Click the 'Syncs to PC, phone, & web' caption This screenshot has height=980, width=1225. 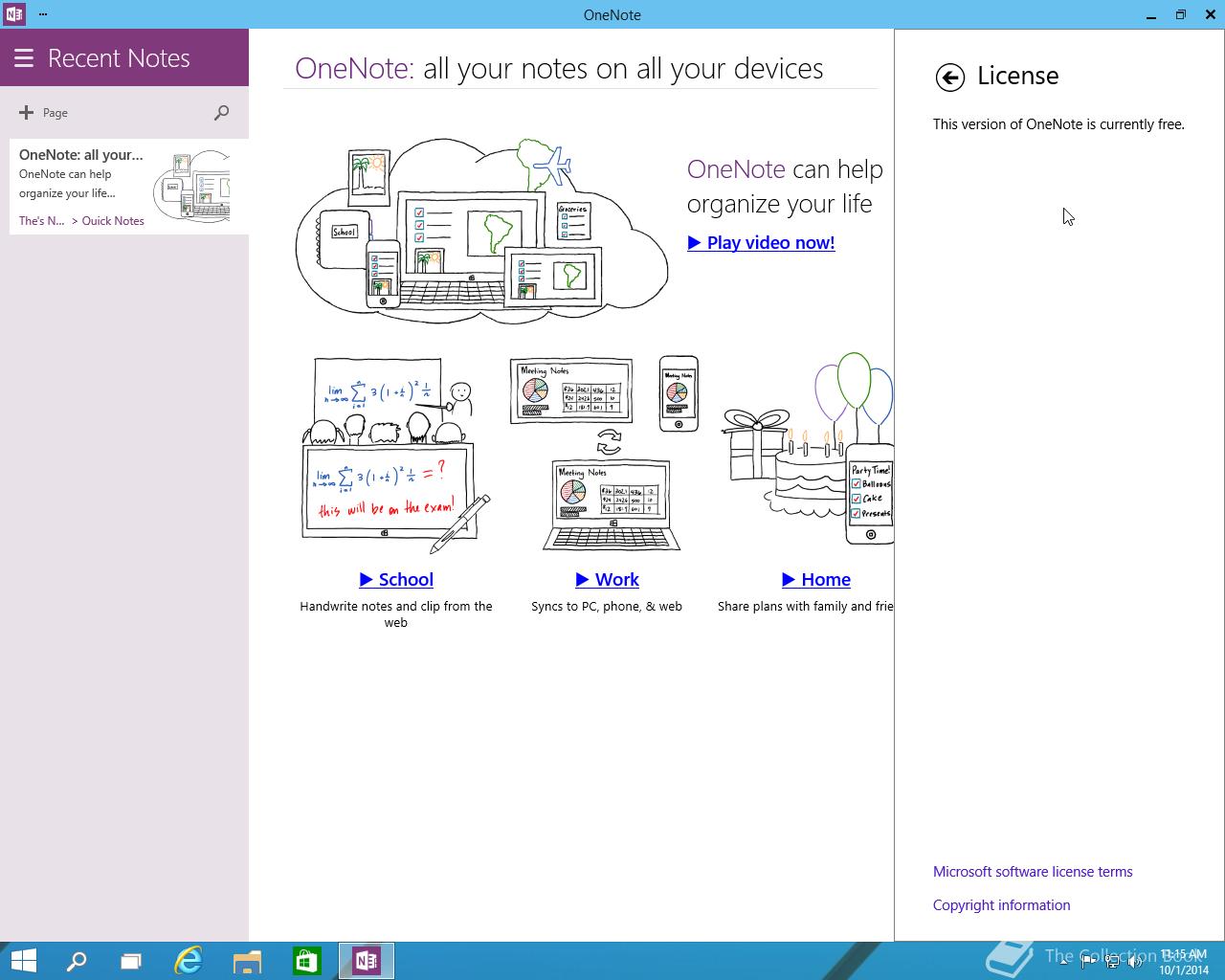click(x=607, y=607)
